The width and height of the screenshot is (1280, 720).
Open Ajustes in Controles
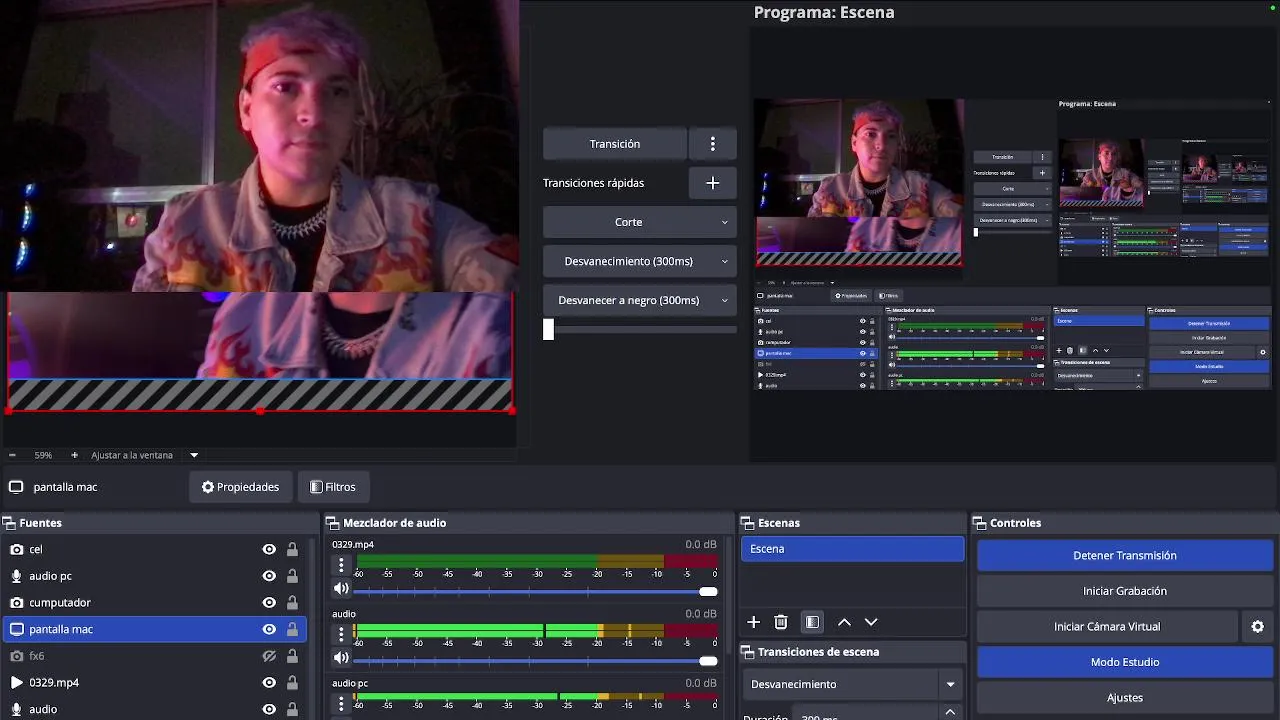tap(1125, 698)
